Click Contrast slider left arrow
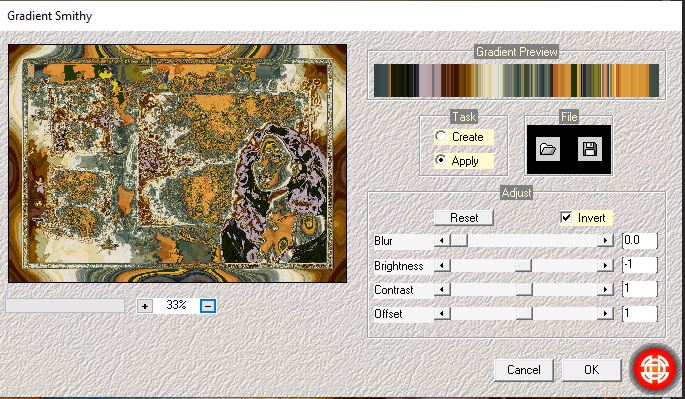 (x=442, y=289)
